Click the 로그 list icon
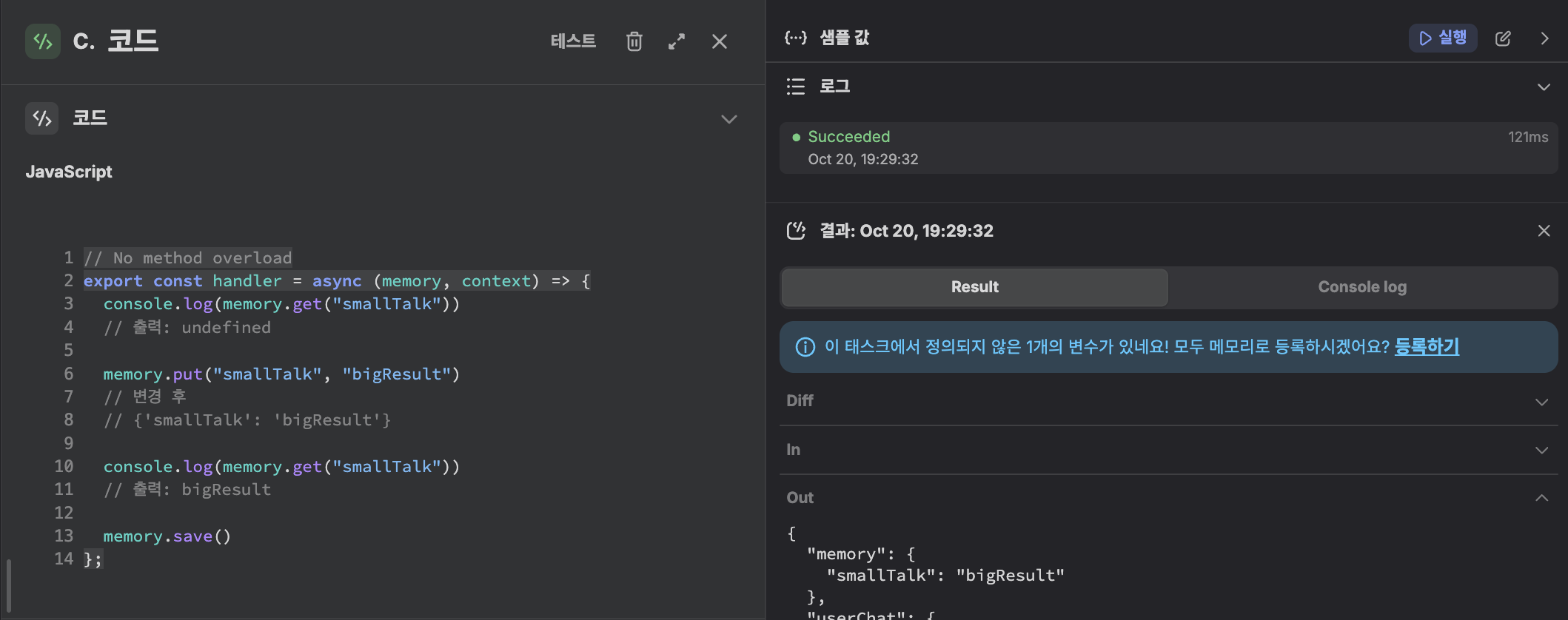This screenshot has width=1568, height=620. 796,87
